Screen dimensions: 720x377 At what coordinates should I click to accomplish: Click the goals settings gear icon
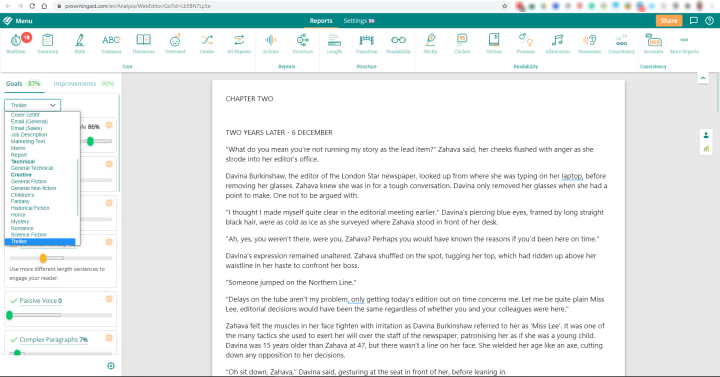111,366
